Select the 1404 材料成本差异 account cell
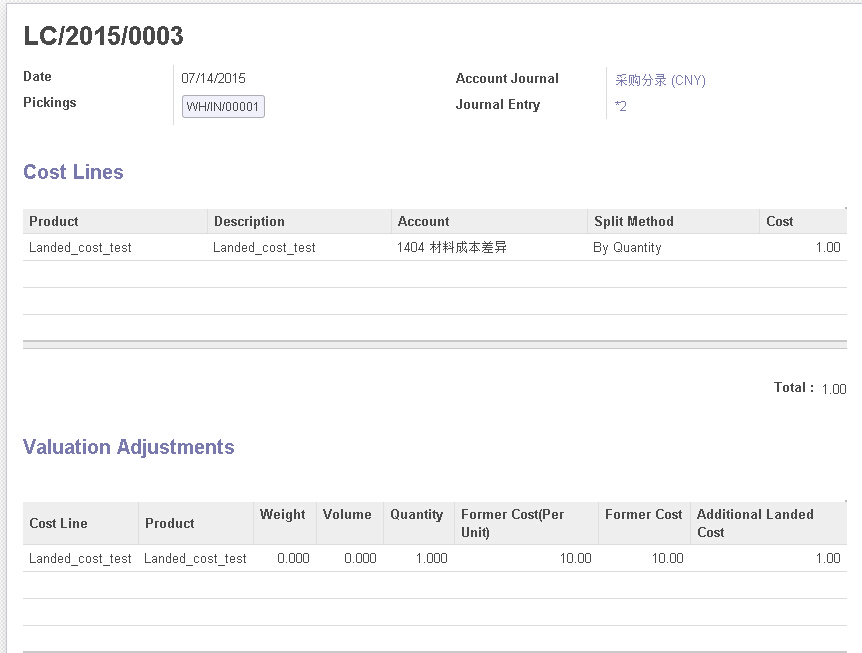The width and height of the screenshot is (862, 653). click(x=452, y=247)
